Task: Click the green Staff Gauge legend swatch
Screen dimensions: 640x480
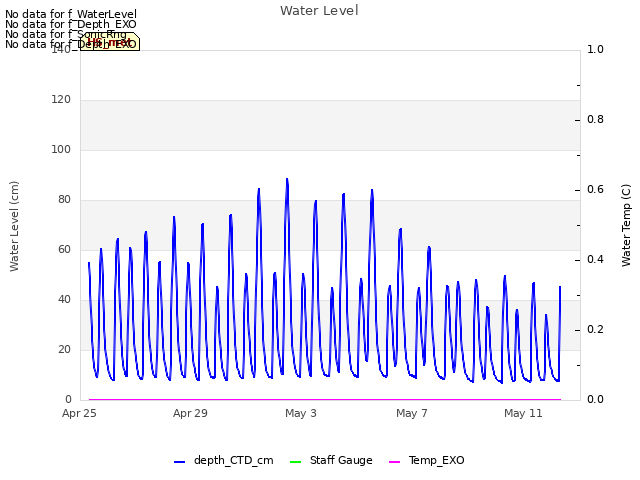Action: (x=295, y=462)
